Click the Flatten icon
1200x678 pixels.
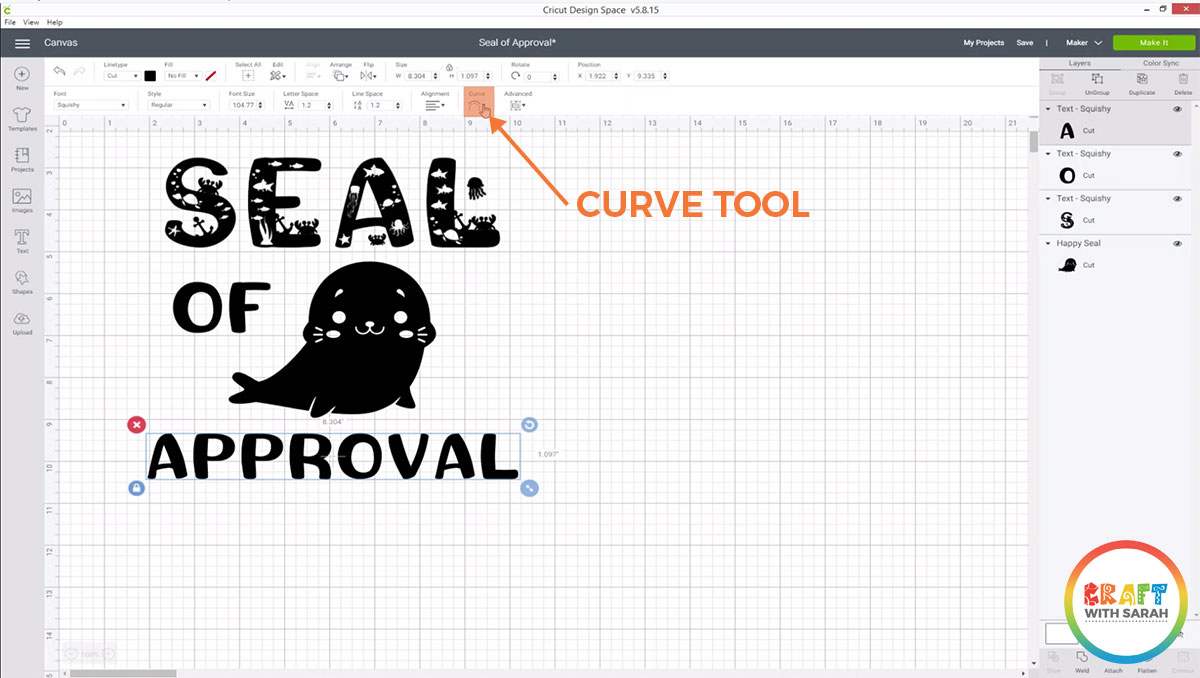coord(1147,660)
